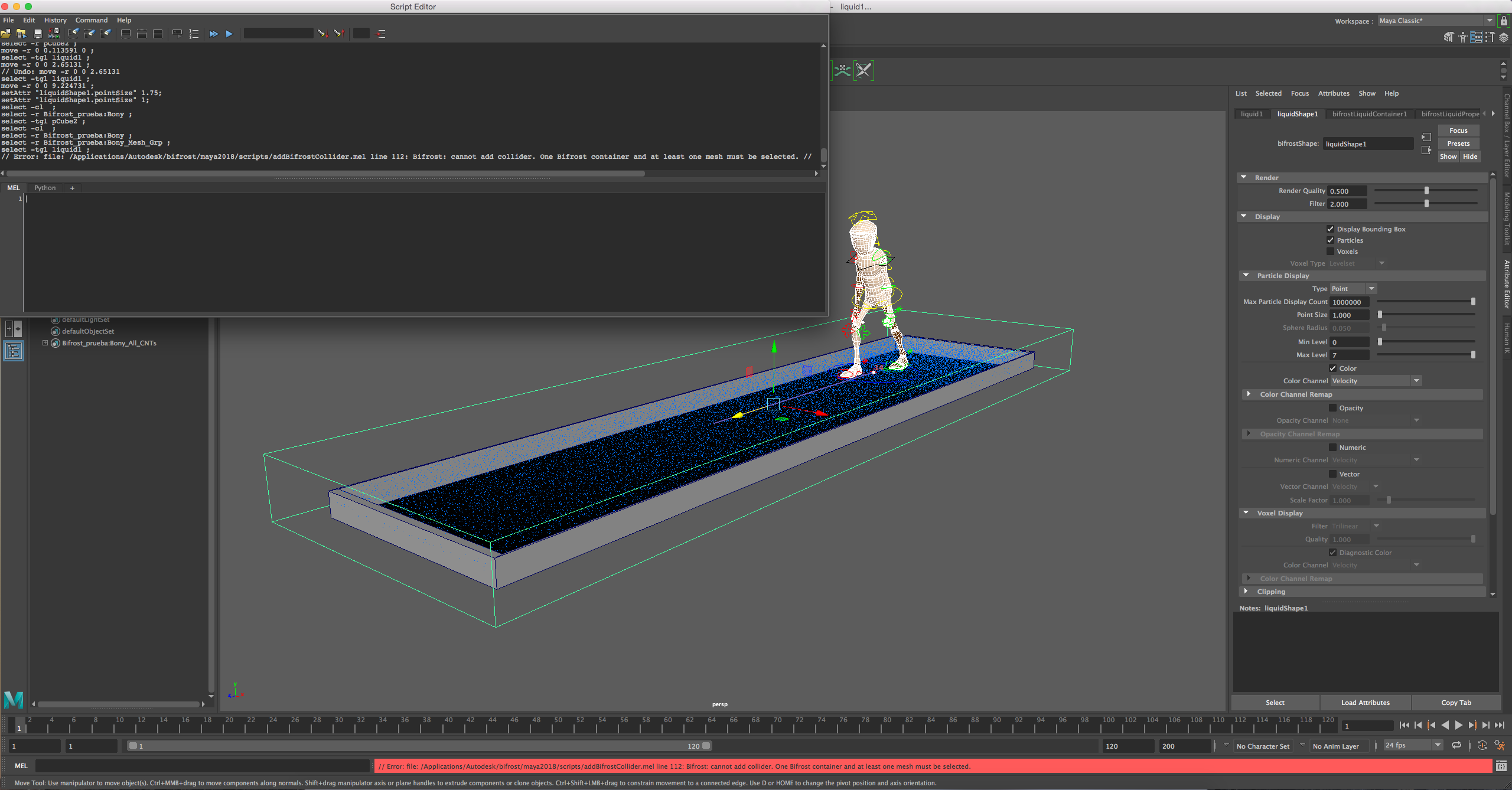This screenshot has height=790, width=1512.
Task: Enable the Voxels checkbox
Action: coord(1330,252)
